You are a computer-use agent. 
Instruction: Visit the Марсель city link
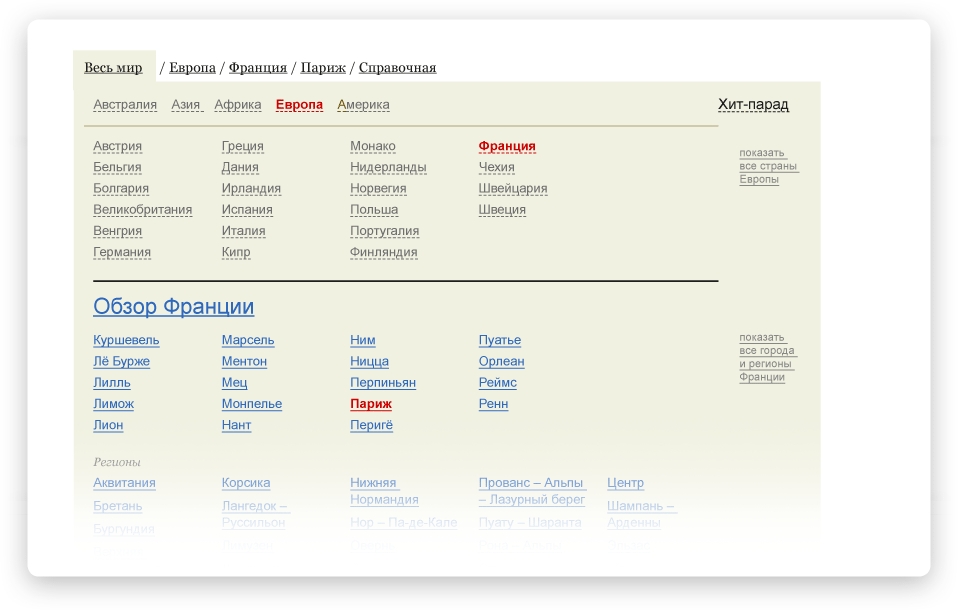248,340
